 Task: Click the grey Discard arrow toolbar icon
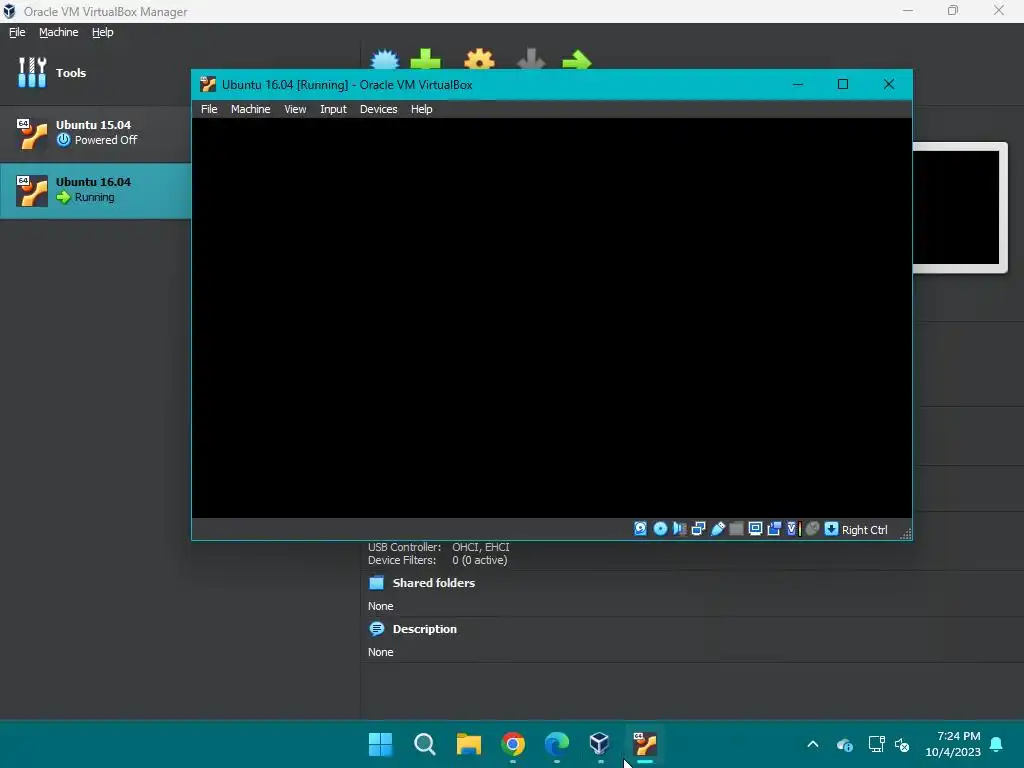click(531, 59)
